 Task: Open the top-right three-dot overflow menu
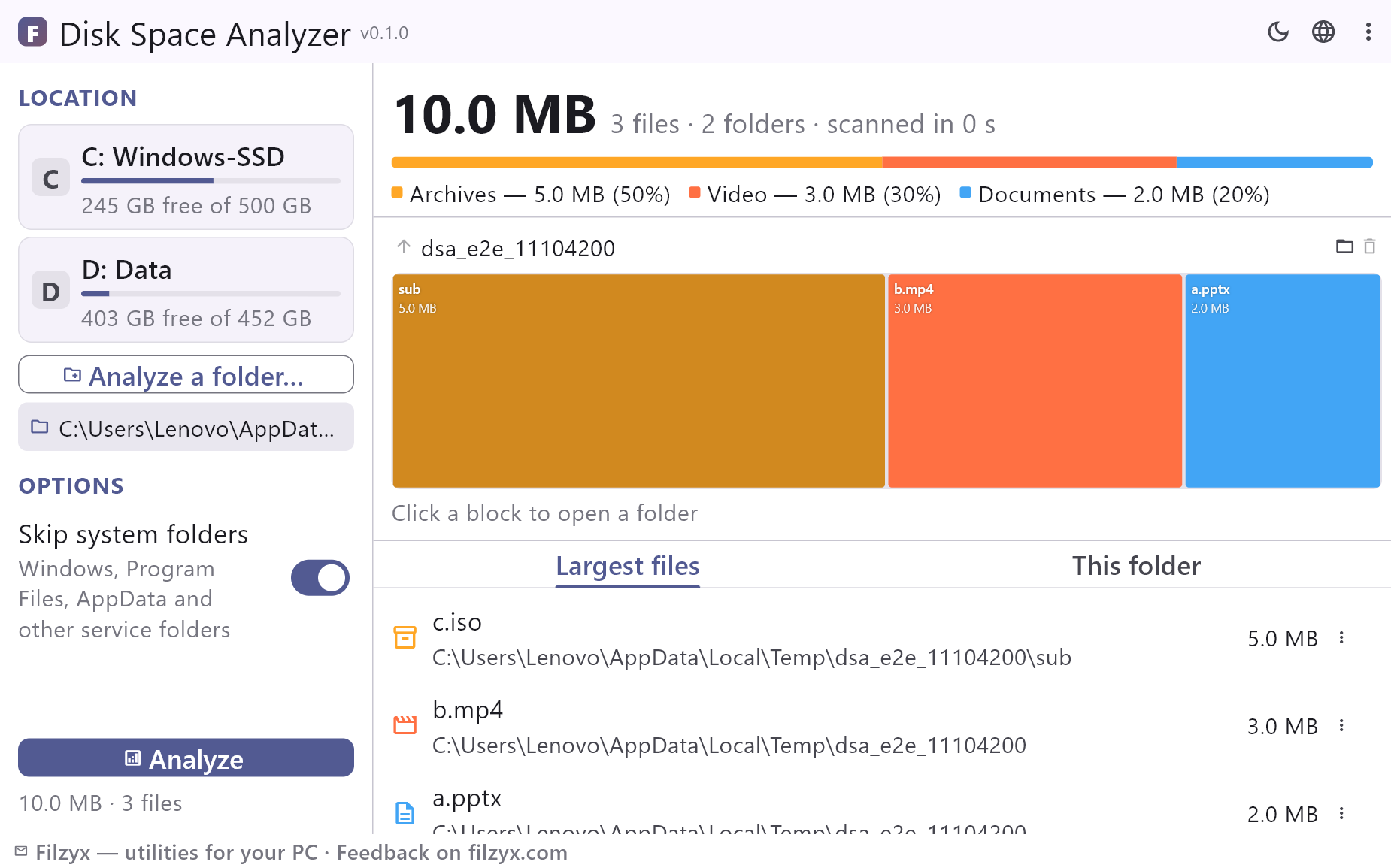(x=1368, y=32)
